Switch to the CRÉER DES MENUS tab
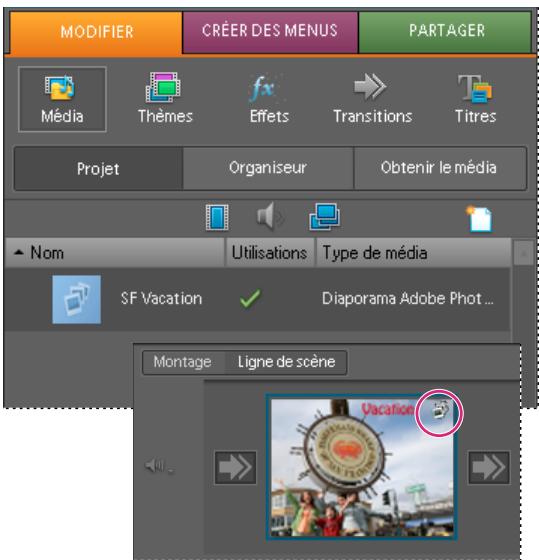The height and width of the screenshot is (560, 539). [270, 32]
